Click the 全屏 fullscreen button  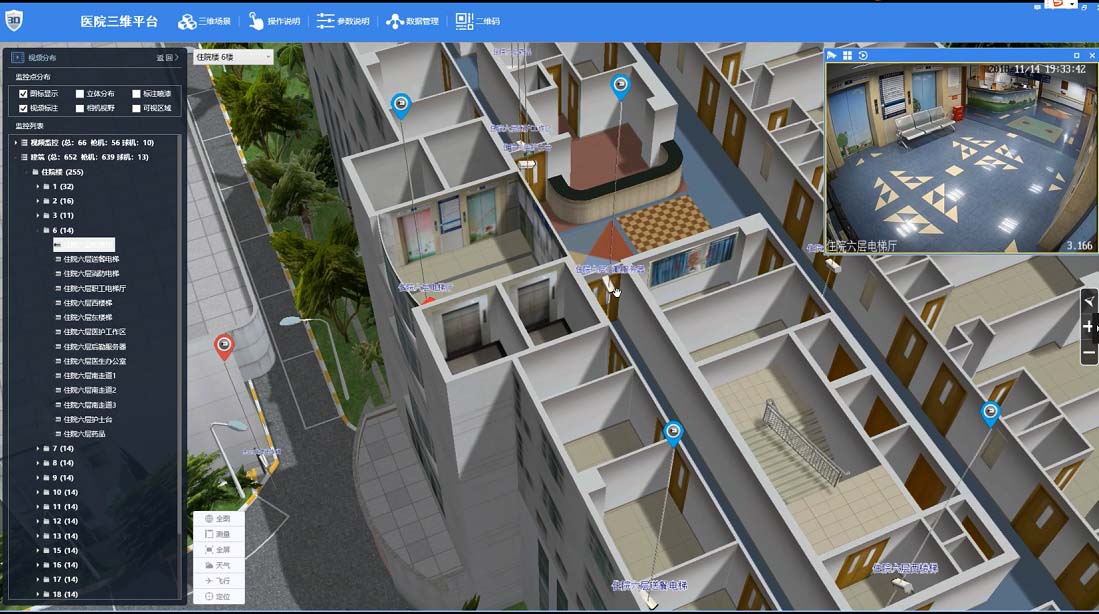(x=218, y=550)
